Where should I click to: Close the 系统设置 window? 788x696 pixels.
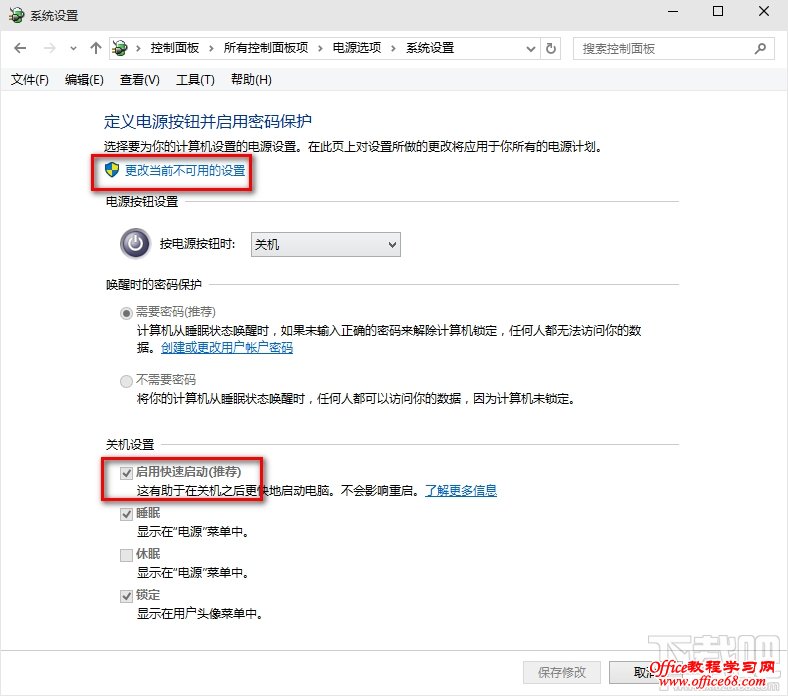pyautogui.click(x=764, y=12)
